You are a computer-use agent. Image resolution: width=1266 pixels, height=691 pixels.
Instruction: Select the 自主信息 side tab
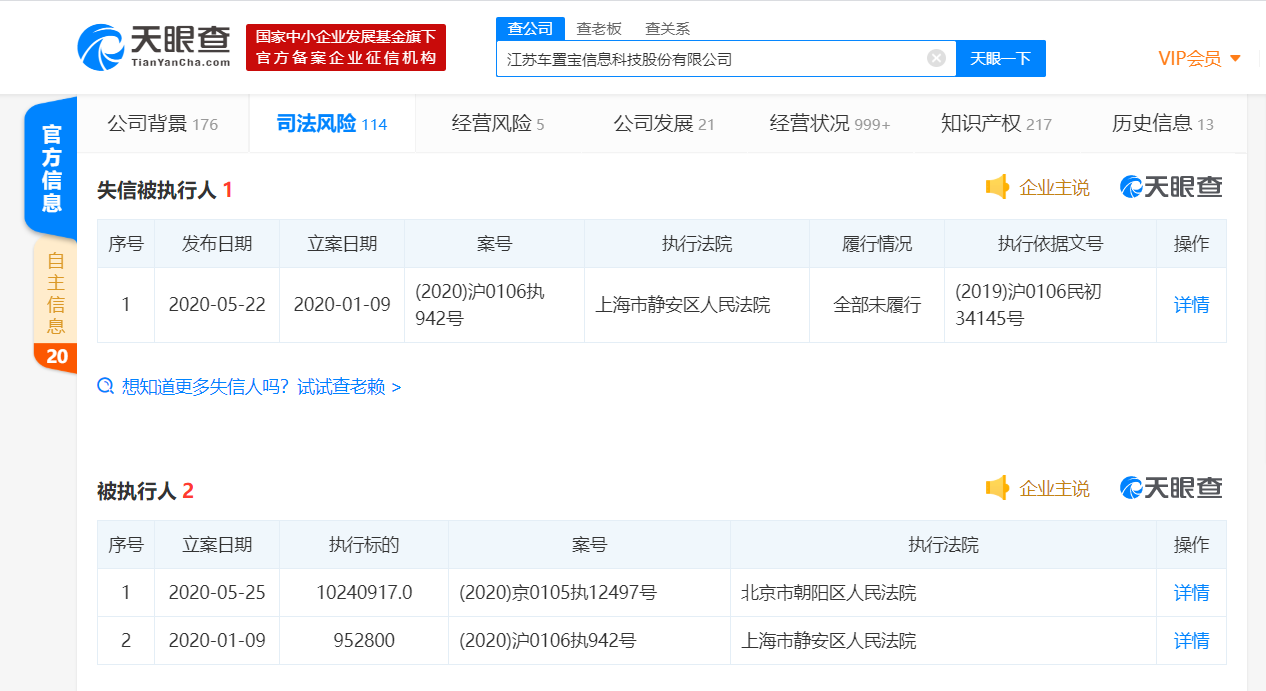[55, 290]
